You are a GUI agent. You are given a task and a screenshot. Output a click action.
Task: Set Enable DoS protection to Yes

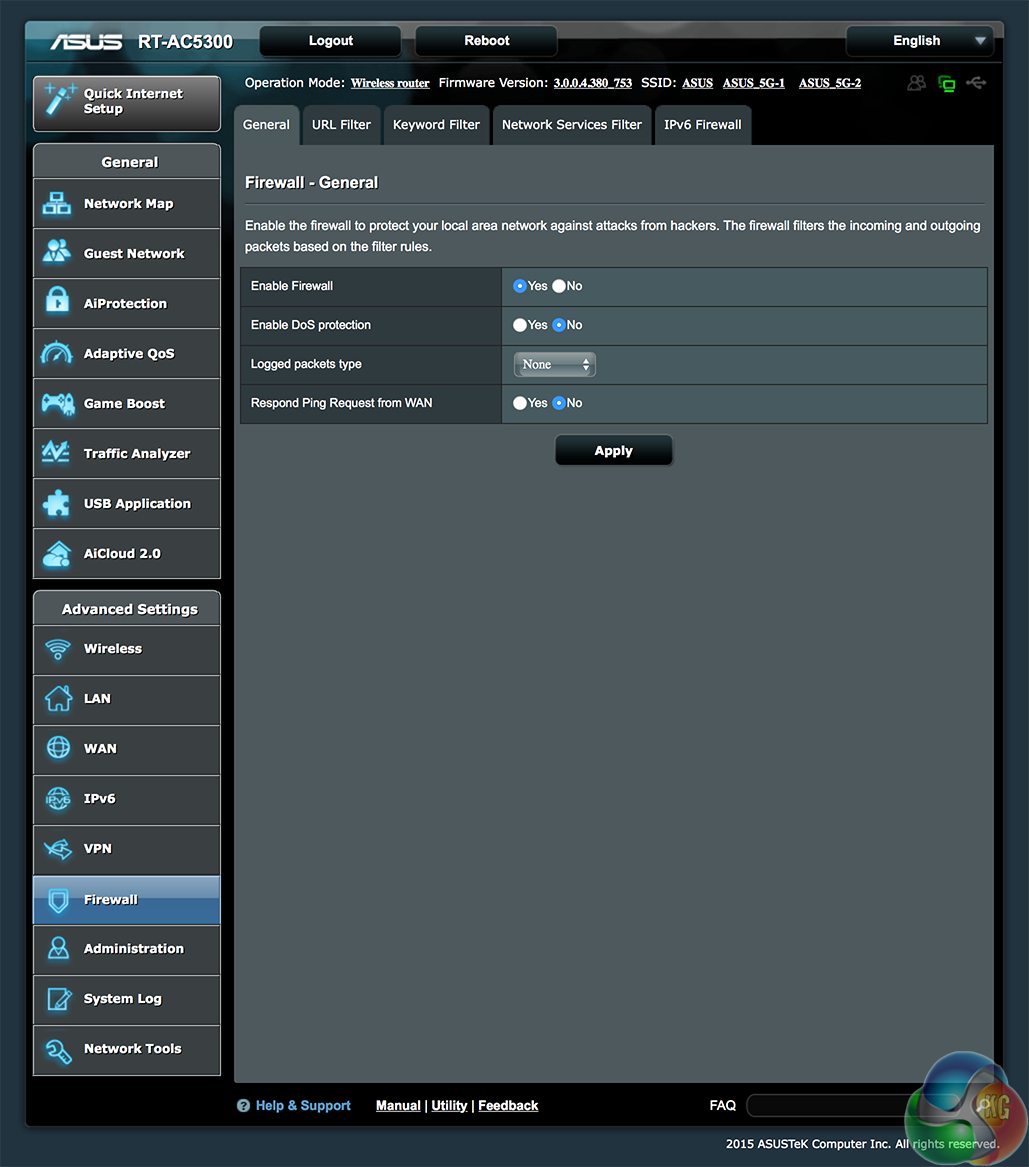click(519, 324)
